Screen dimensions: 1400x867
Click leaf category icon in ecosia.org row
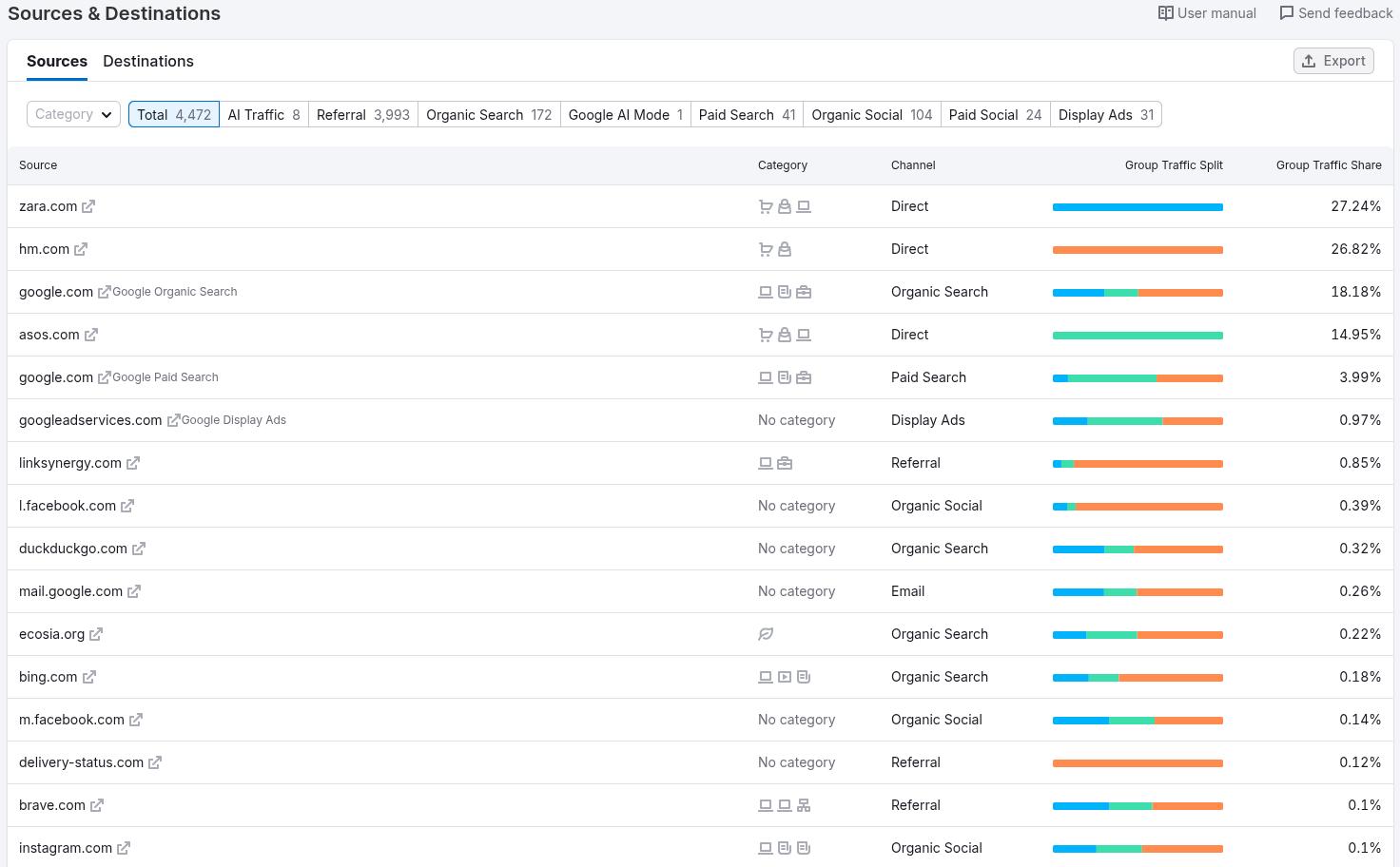click(x=766, y=634)
